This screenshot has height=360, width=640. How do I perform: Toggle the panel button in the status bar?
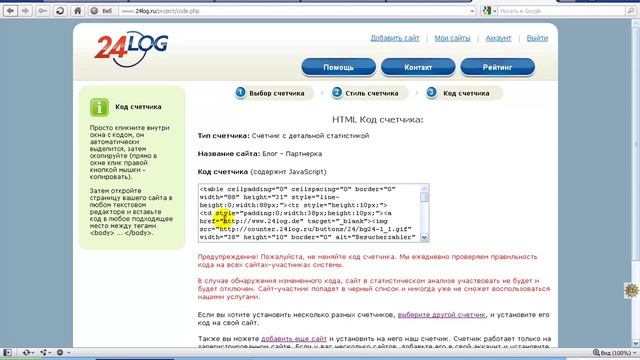pos(7,352)
